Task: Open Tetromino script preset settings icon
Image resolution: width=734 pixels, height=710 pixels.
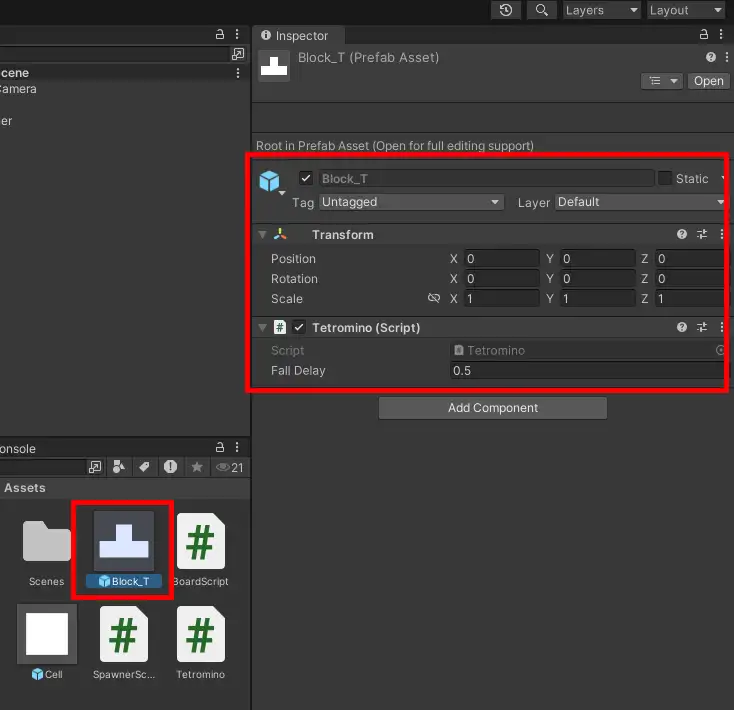Action: pyautogui.click(x=702, y=327)
